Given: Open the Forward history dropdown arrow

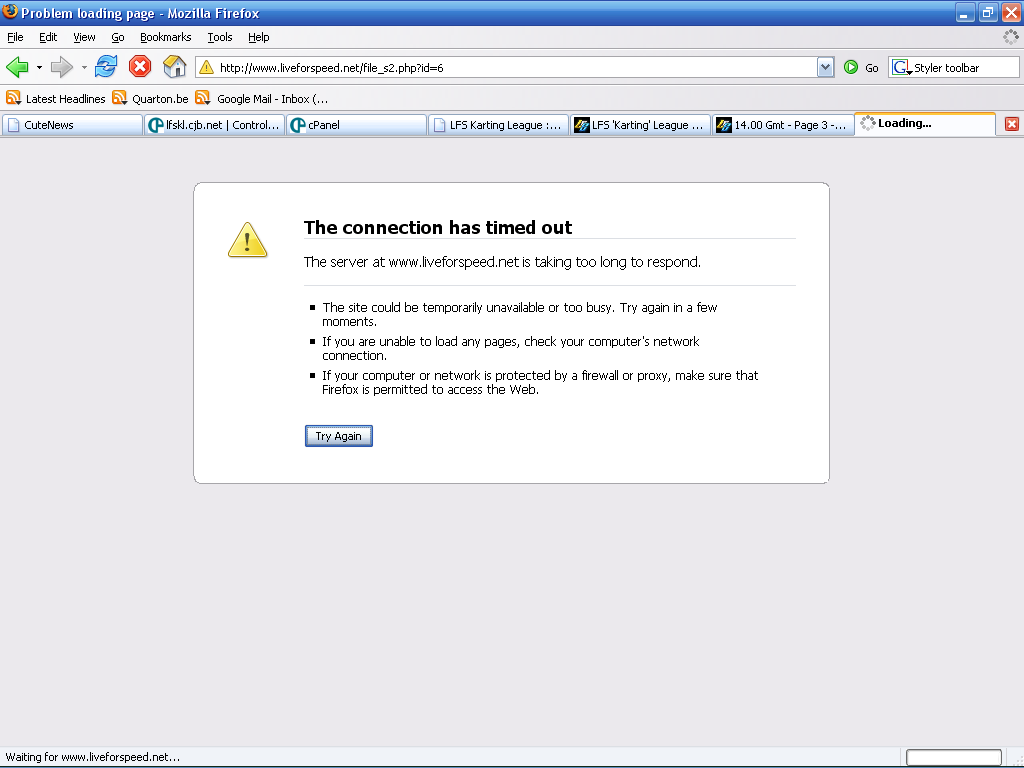Looking at the screenshot, I should click(x=84, y=67).
